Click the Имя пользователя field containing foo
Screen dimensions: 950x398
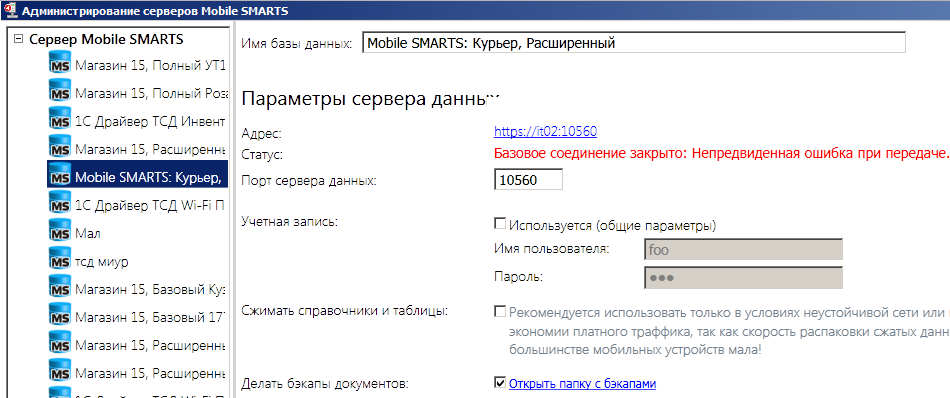click(x=743, y=250)
